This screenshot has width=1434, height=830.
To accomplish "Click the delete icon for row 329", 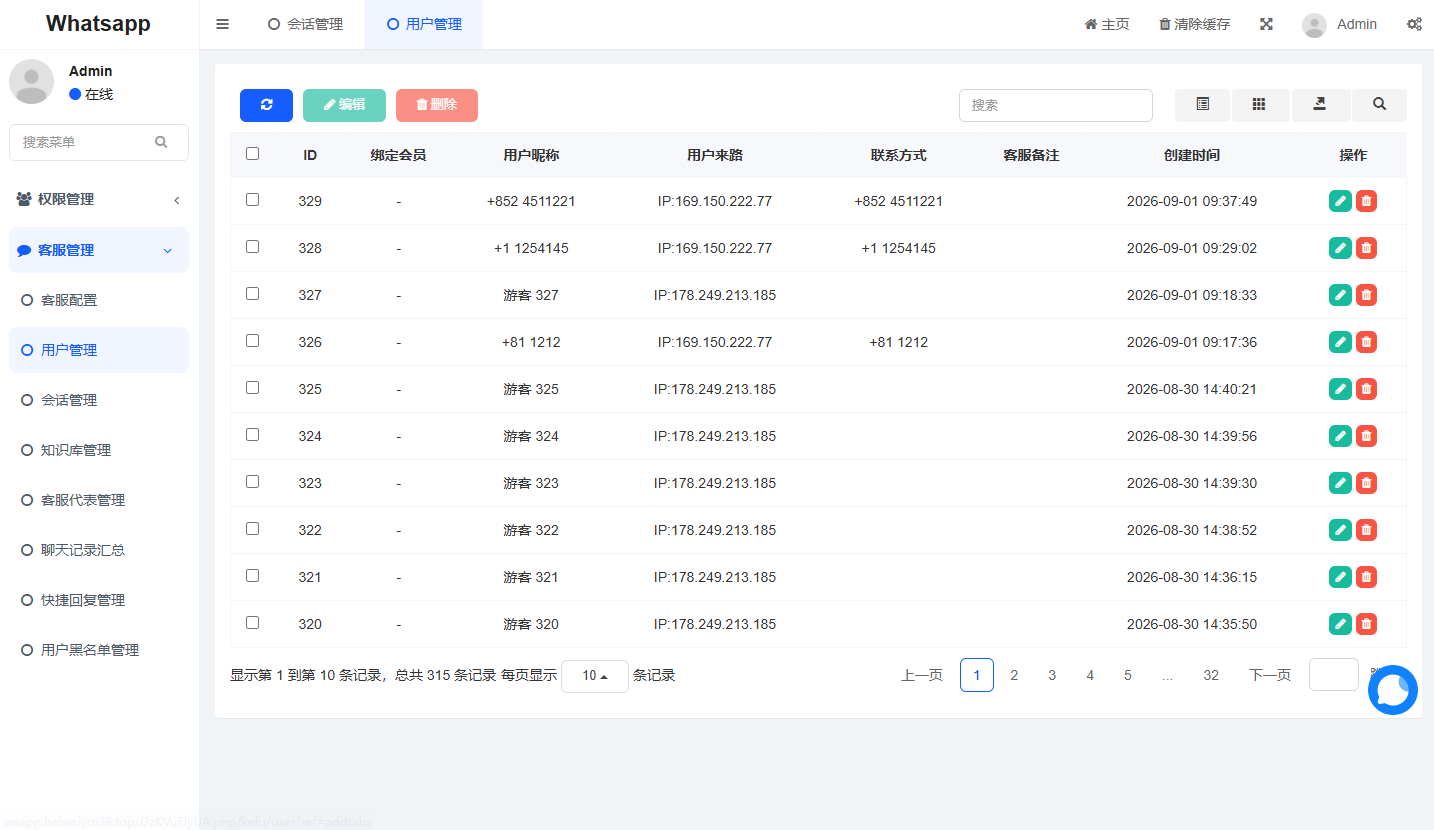I will tap(1366, 201).
